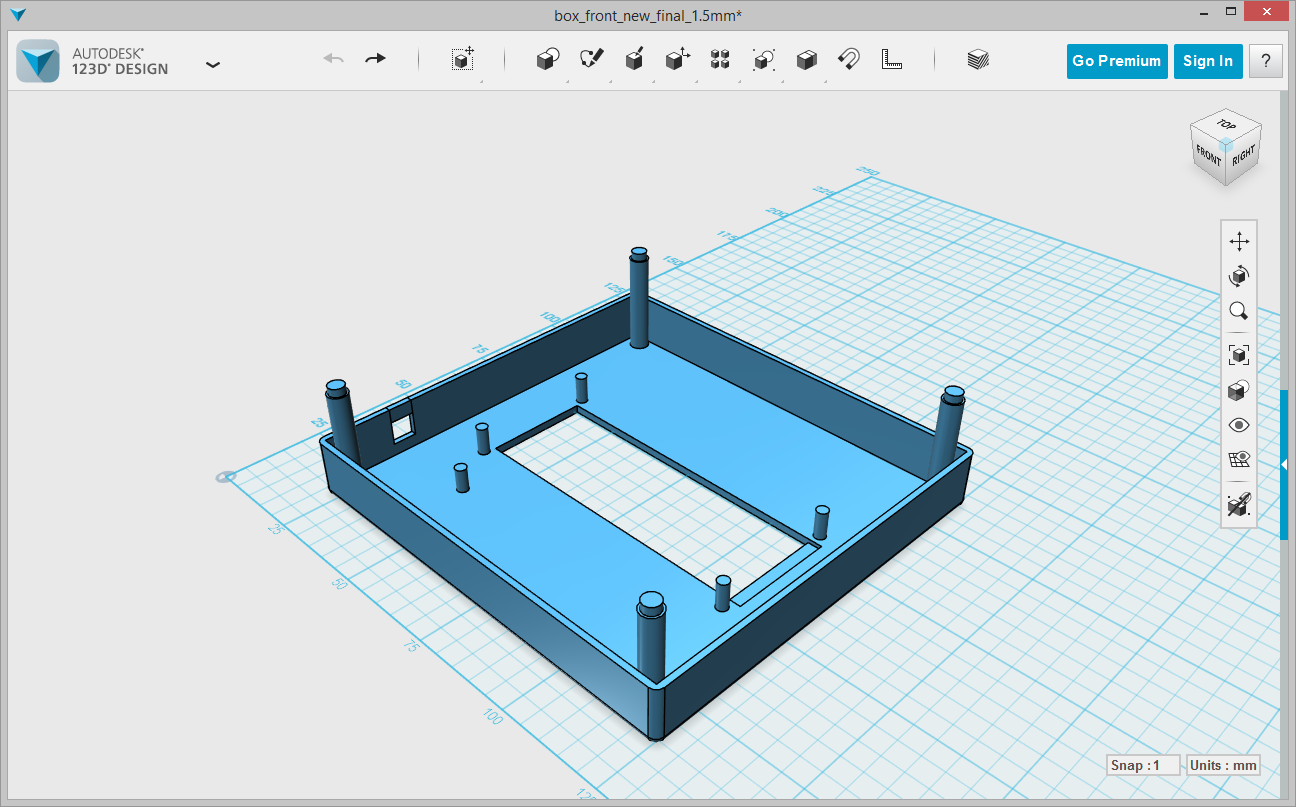
Task: Open Help with the question mark button
Action: coord(1266,61)
